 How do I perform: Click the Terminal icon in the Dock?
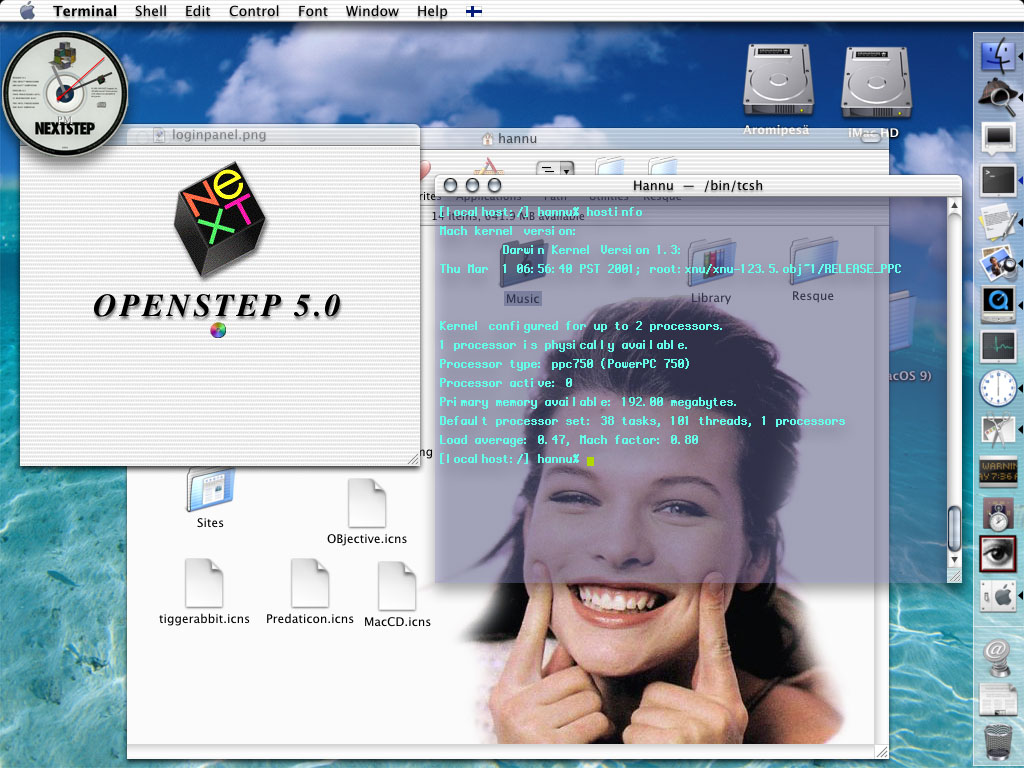[x=998, y=181]
